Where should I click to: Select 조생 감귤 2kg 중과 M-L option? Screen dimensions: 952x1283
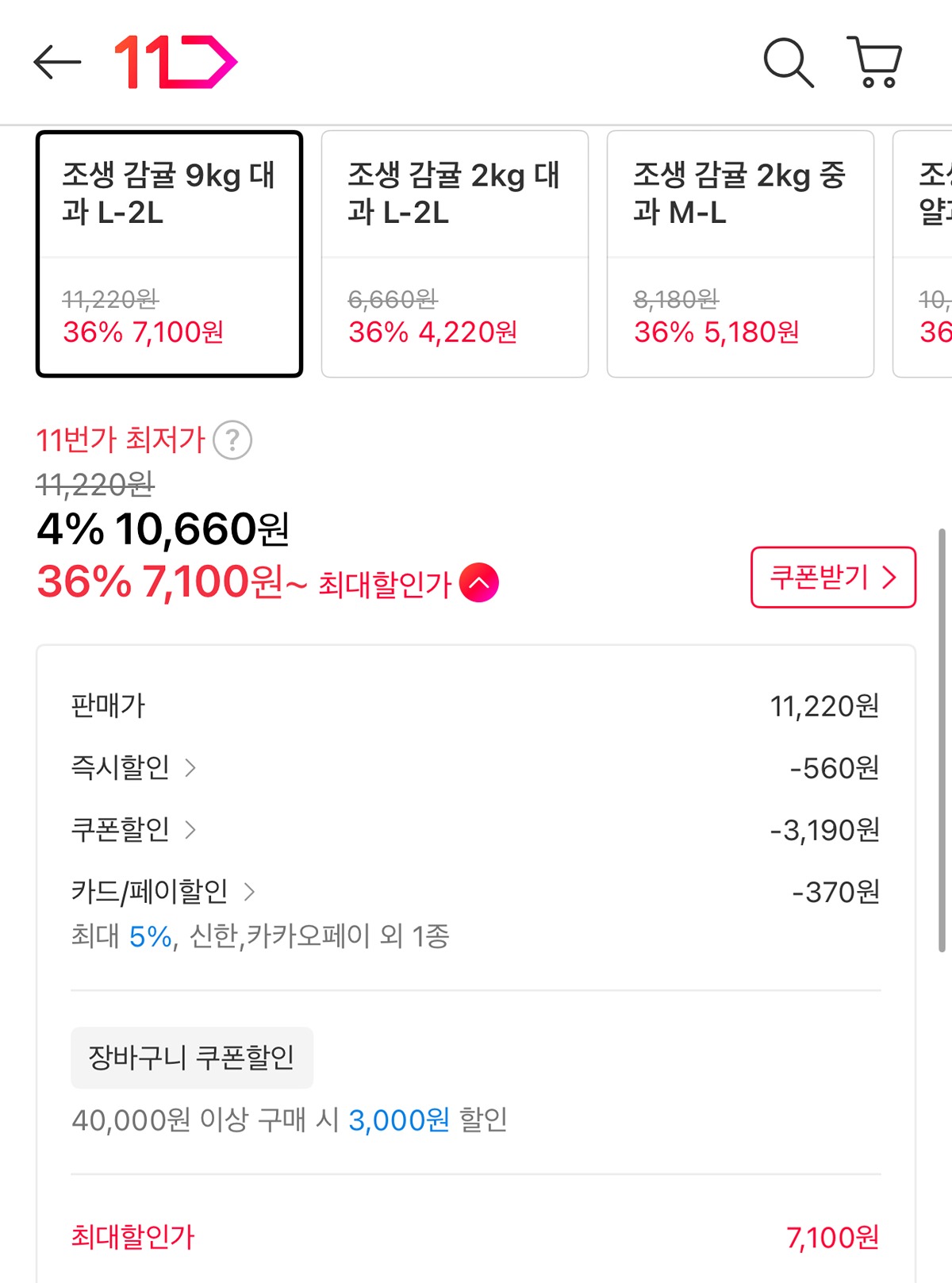pos(740,254)
